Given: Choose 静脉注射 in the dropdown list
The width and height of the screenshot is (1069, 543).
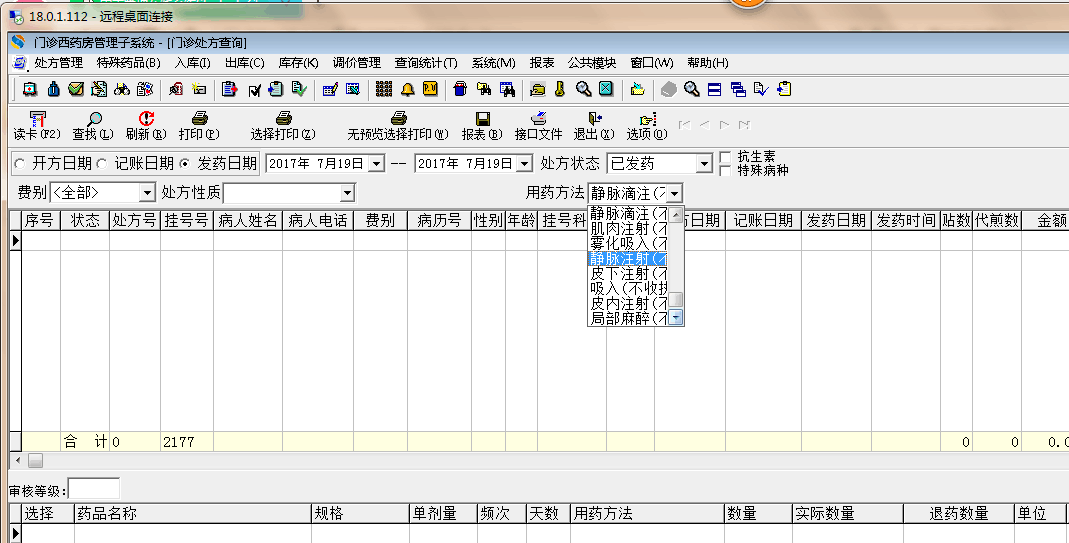Looking at the screenshot, I should (x=627, y=259).
